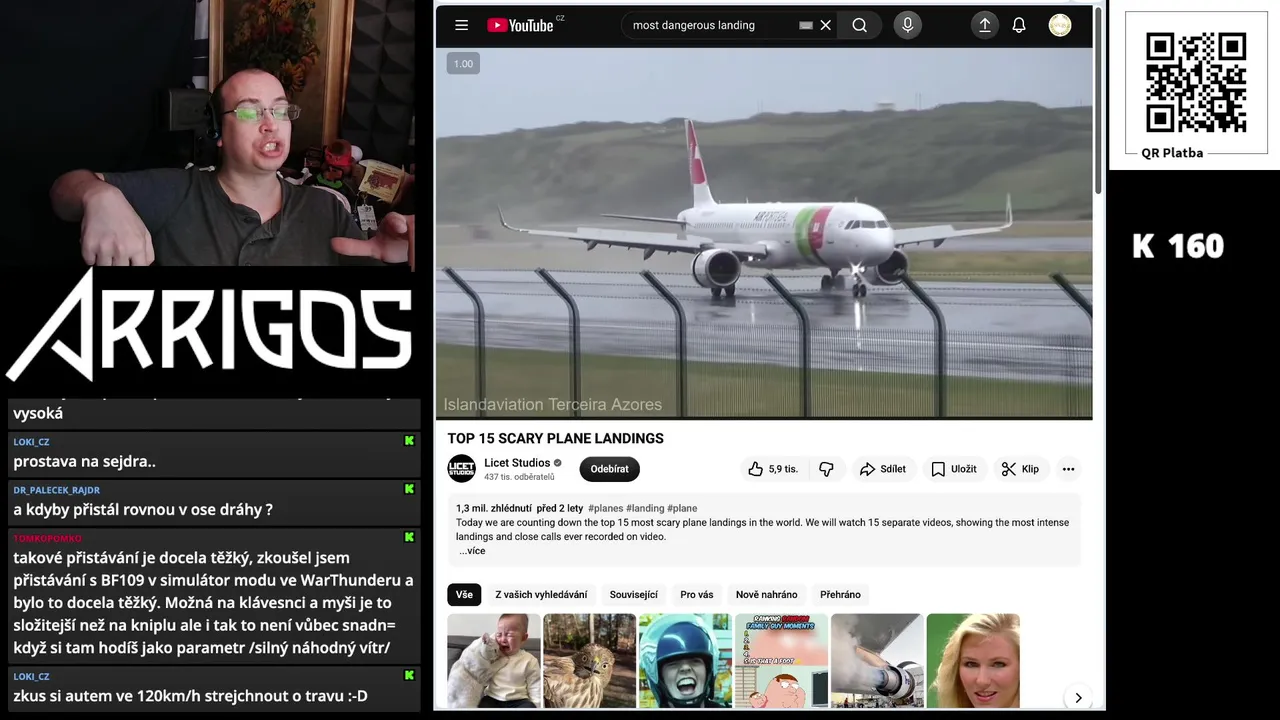Open the upload/create video button
Screen dimensions: 1280x720
984,25
